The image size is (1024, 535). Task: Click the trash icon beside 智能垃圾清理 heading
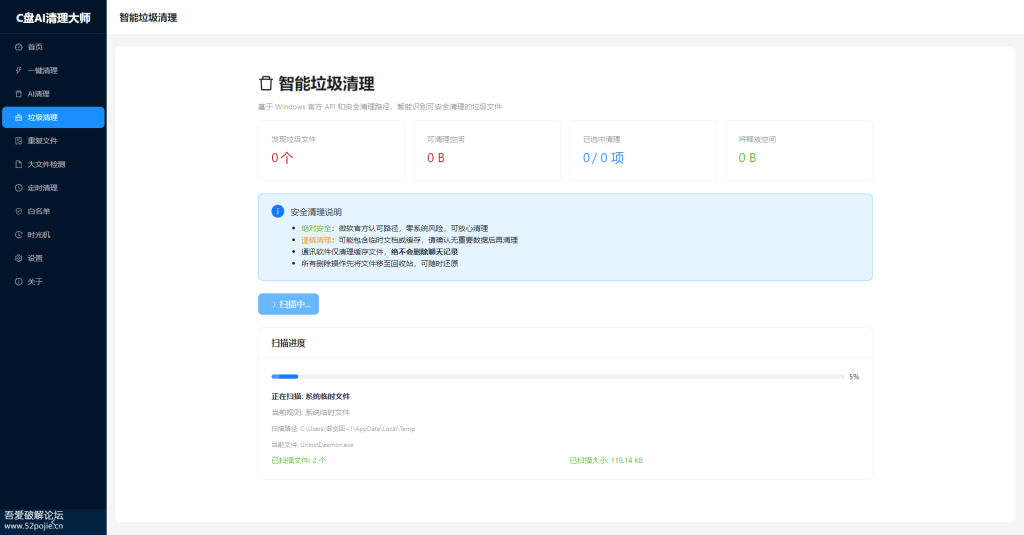point(265,84)
